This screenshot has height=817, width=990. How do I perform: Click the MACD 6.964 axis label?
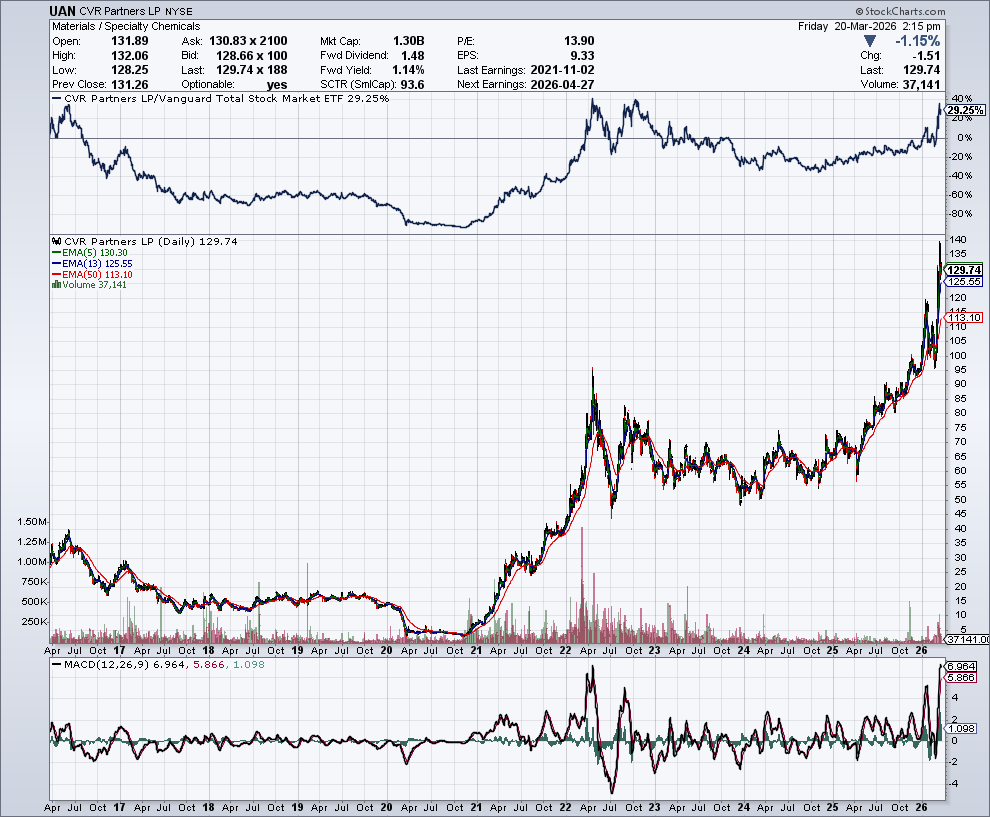tap(962, 666)
